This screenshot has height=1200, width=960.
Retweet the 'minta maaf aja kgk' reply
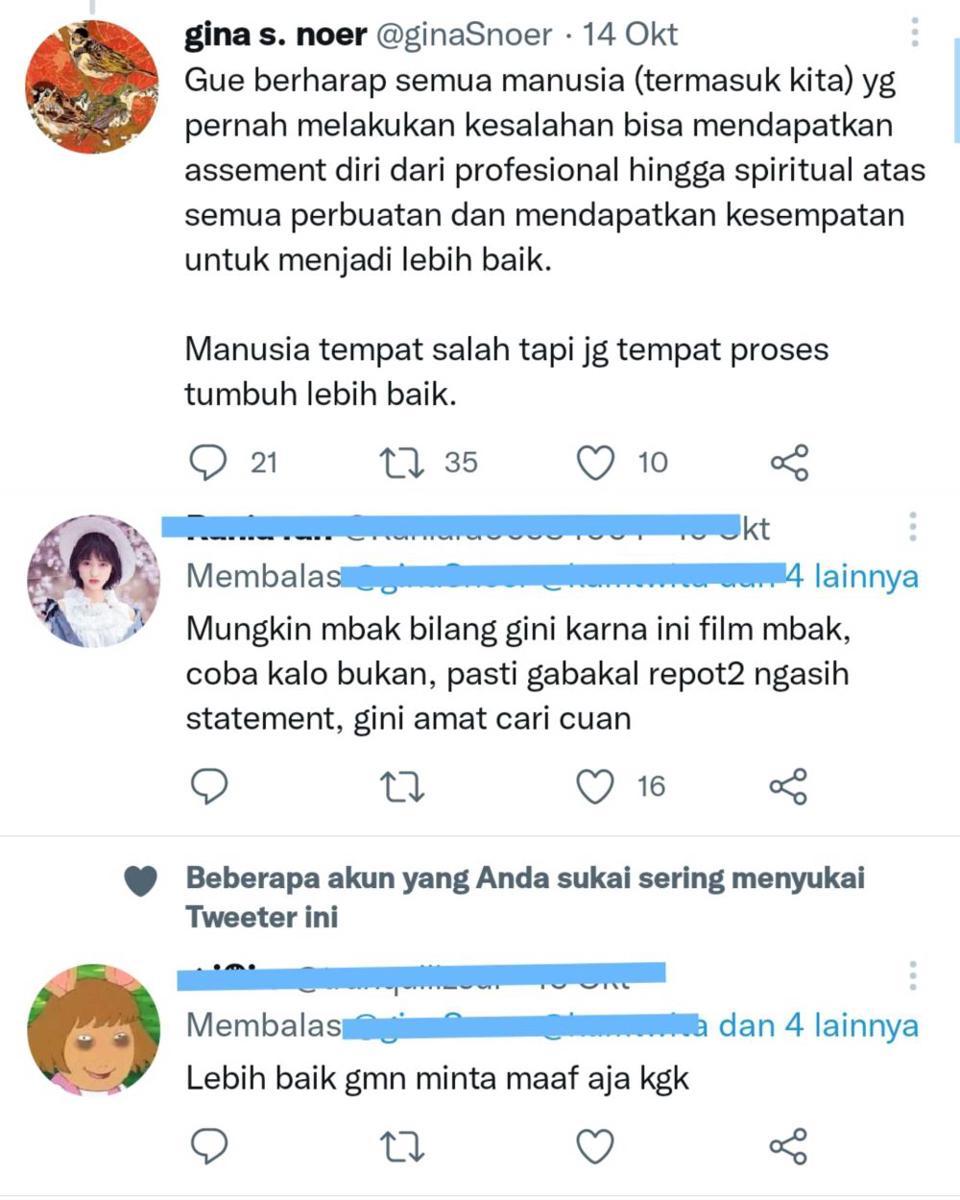(x=403, y=1146)
